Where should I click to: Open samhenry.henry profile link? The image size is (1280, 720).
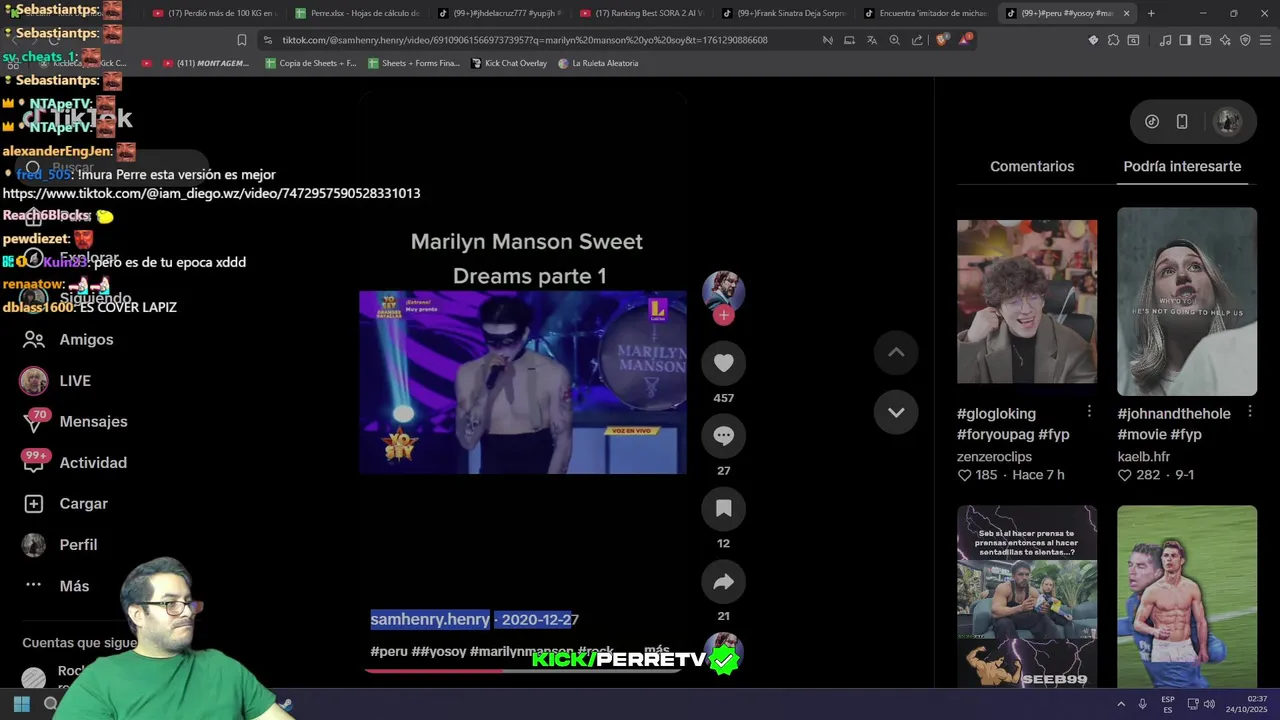pos(430,619)
